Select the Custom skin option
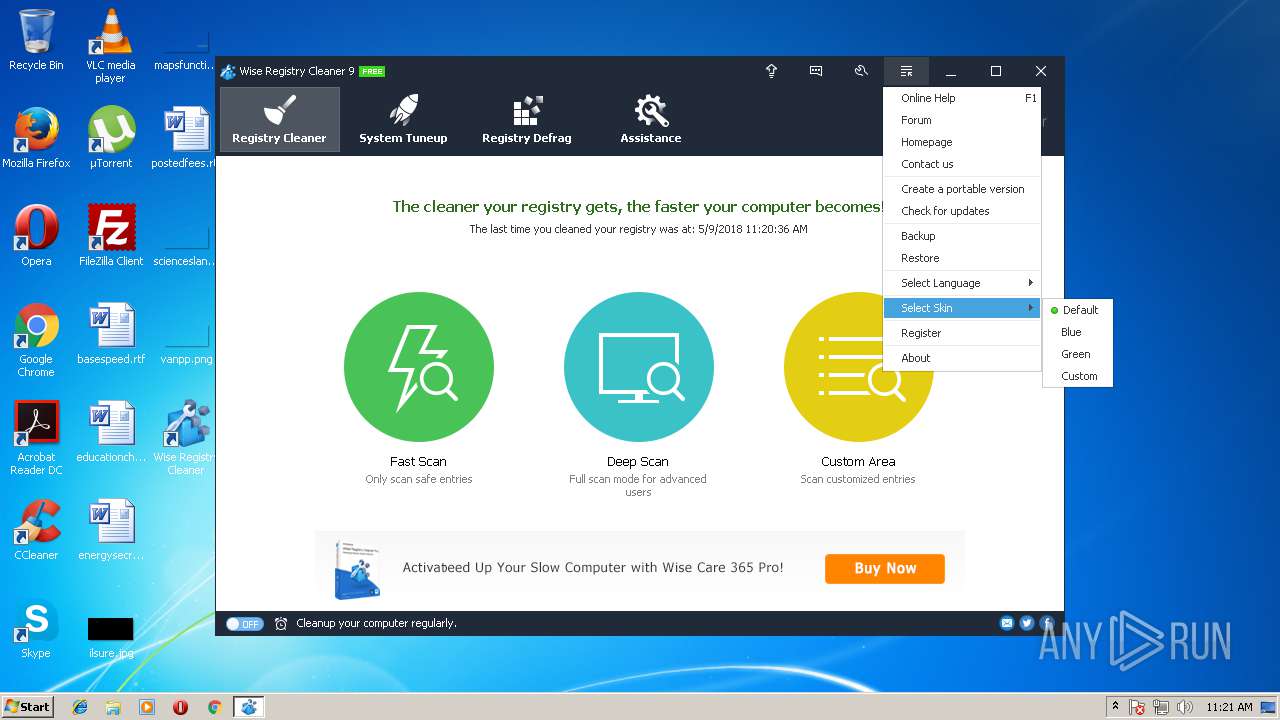 pos(1078,376)
